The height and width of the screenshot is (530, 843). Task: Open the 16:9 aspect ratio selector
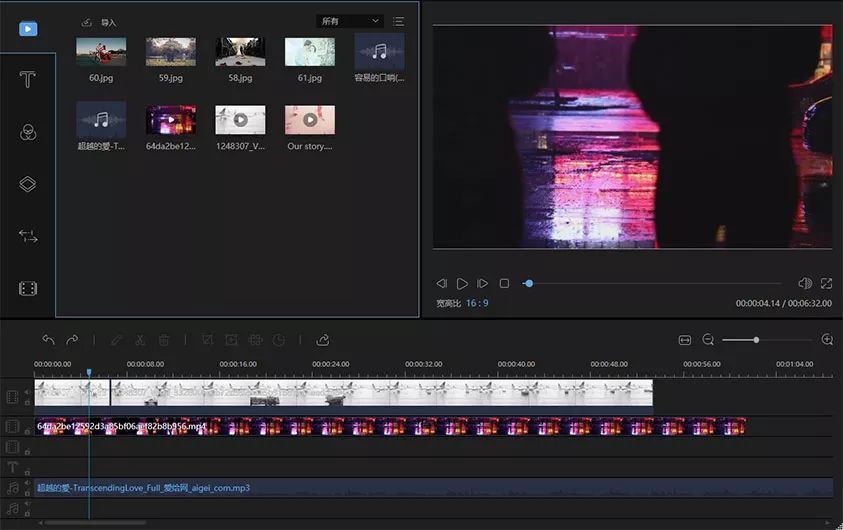pos(477,303)
